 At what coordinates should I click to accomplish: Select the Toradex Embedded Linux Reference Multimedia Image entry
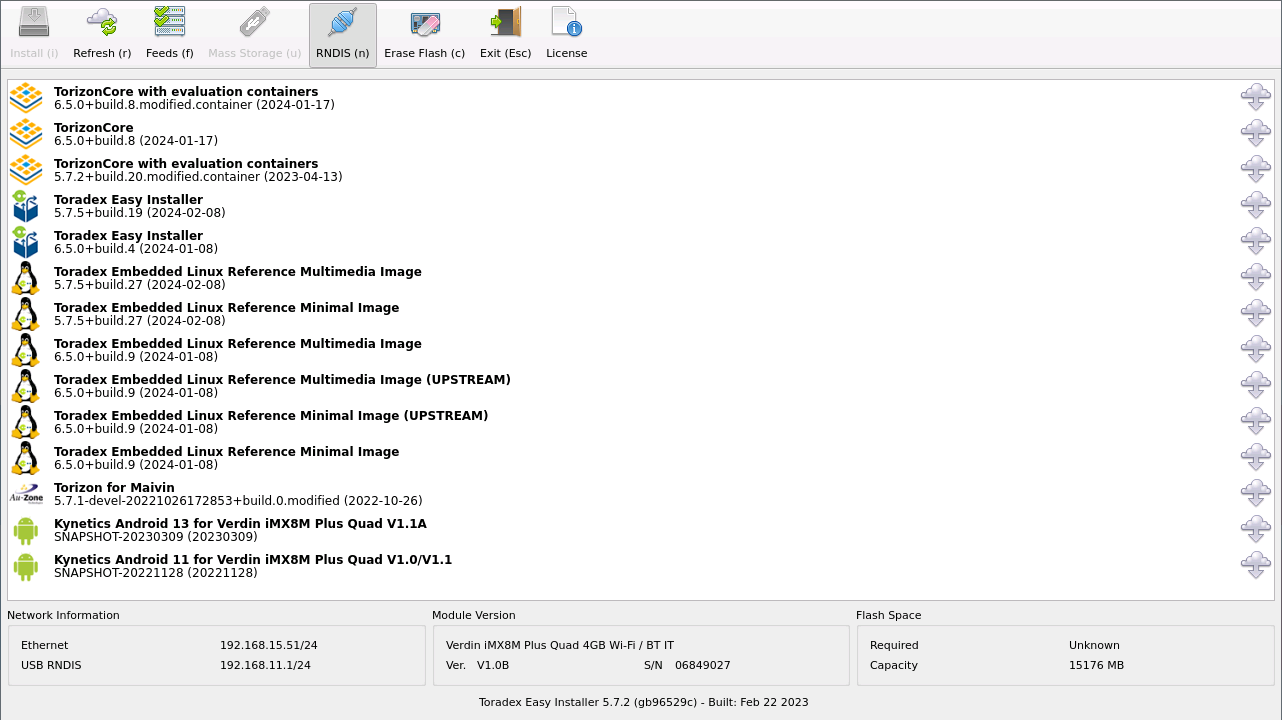pyautogui.click(x=237, y=277)
